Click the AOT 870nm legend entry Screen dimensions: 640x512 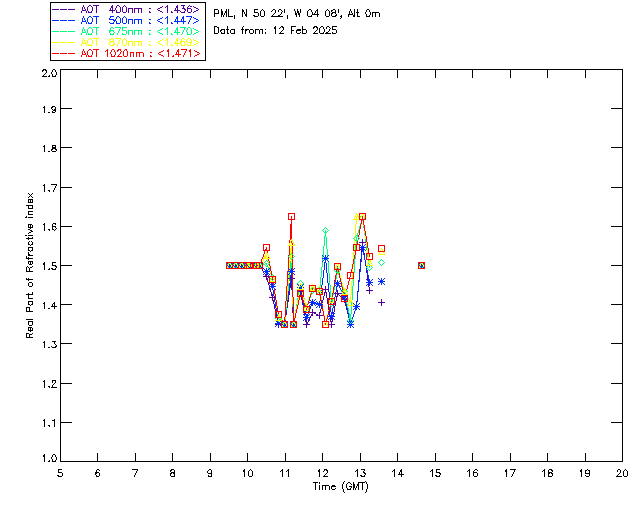126,42
